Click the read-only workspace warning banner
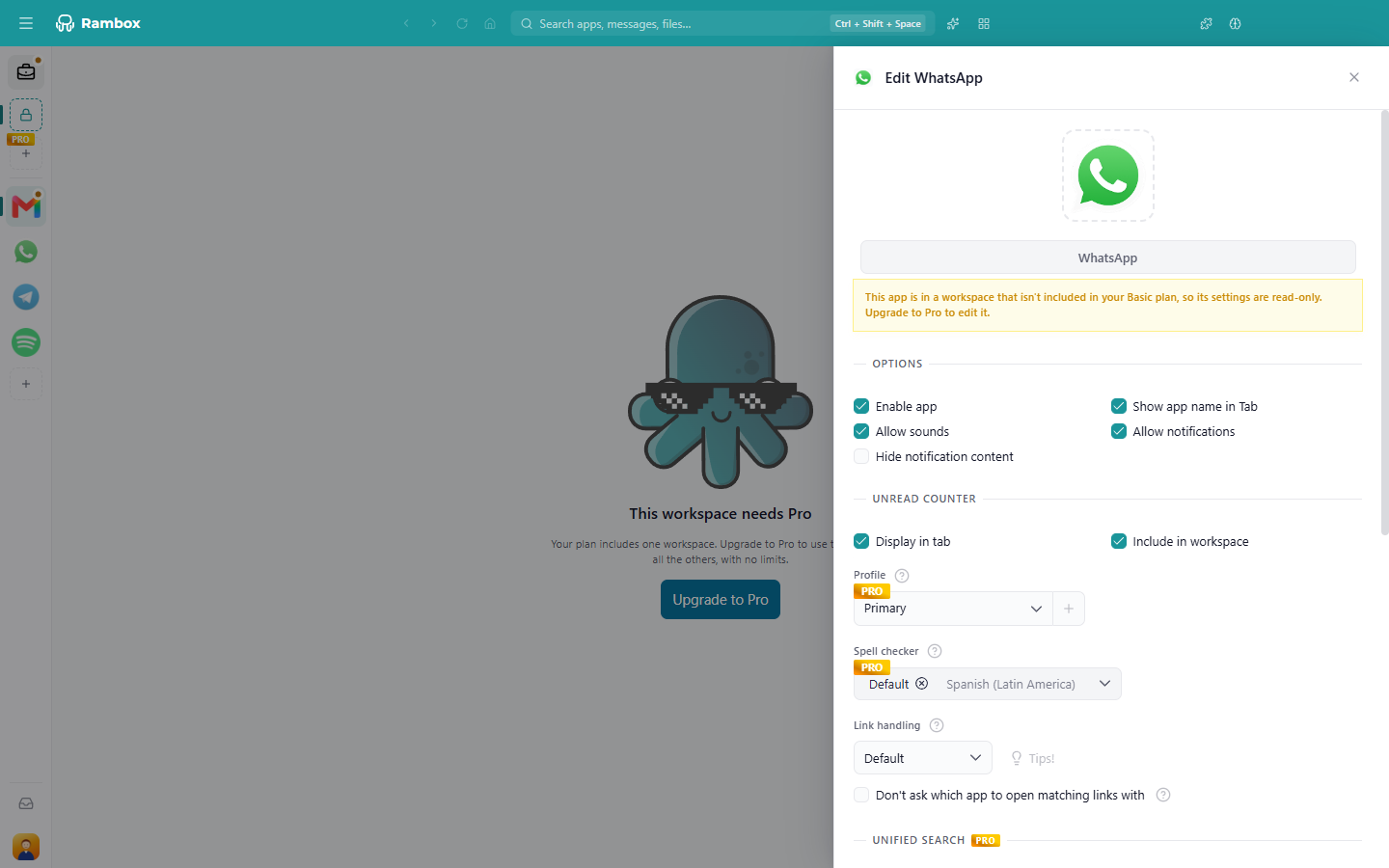This screenshot has height=868, width=1389. [1107, 305]
